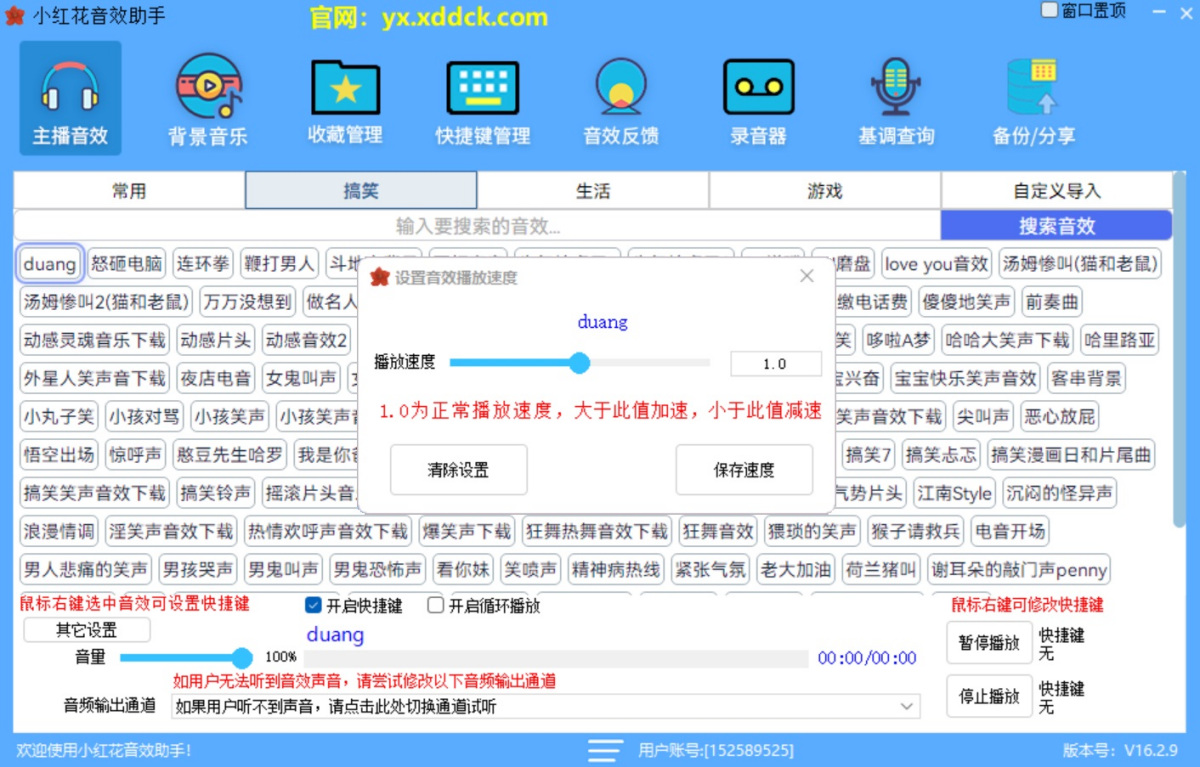
Task: 启用开启循环播放
Action: click(435, 604)
